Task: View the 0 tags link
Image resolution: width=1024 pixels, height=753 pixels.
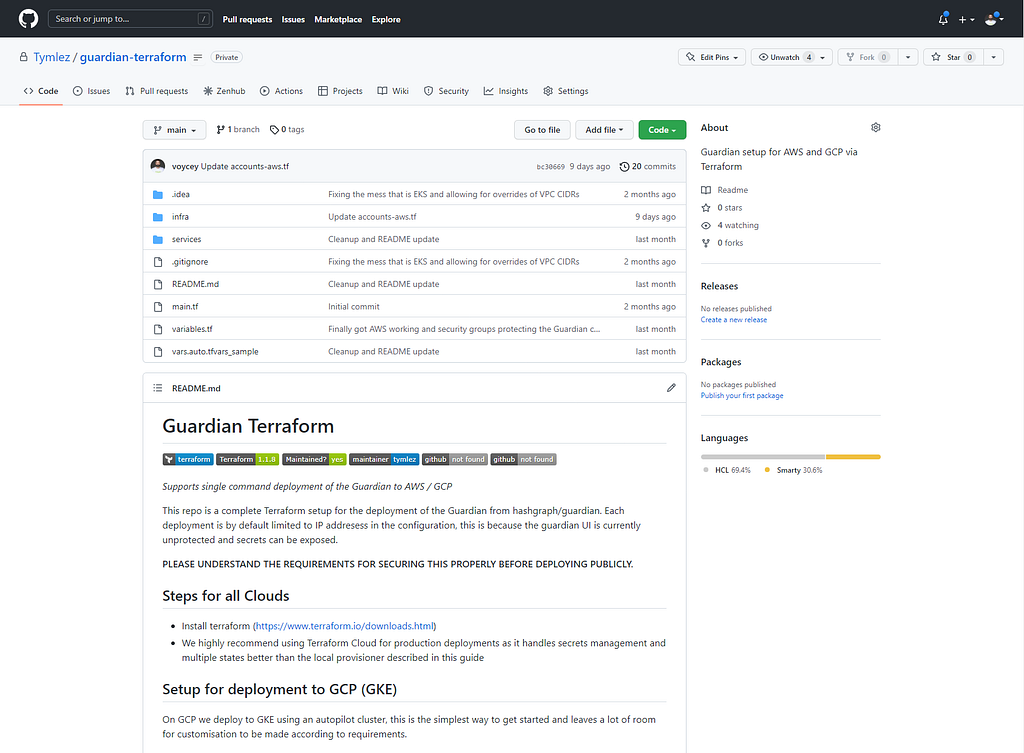Action: (287, 129)
